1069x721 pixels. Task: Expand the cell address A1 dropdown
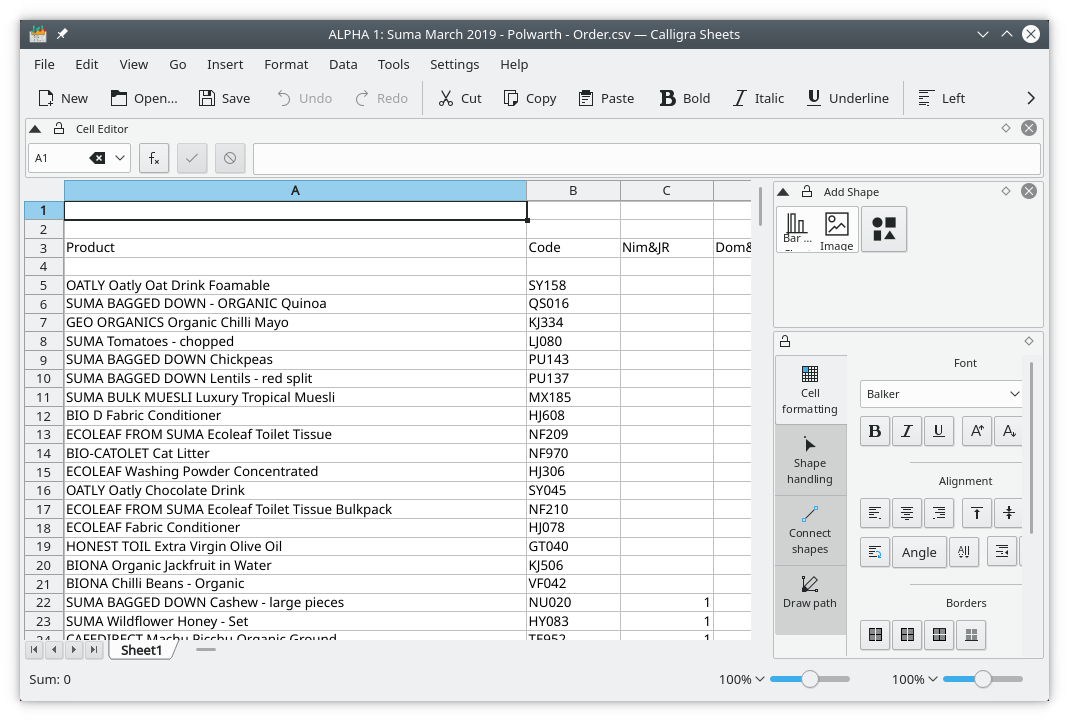coord(121,158)
